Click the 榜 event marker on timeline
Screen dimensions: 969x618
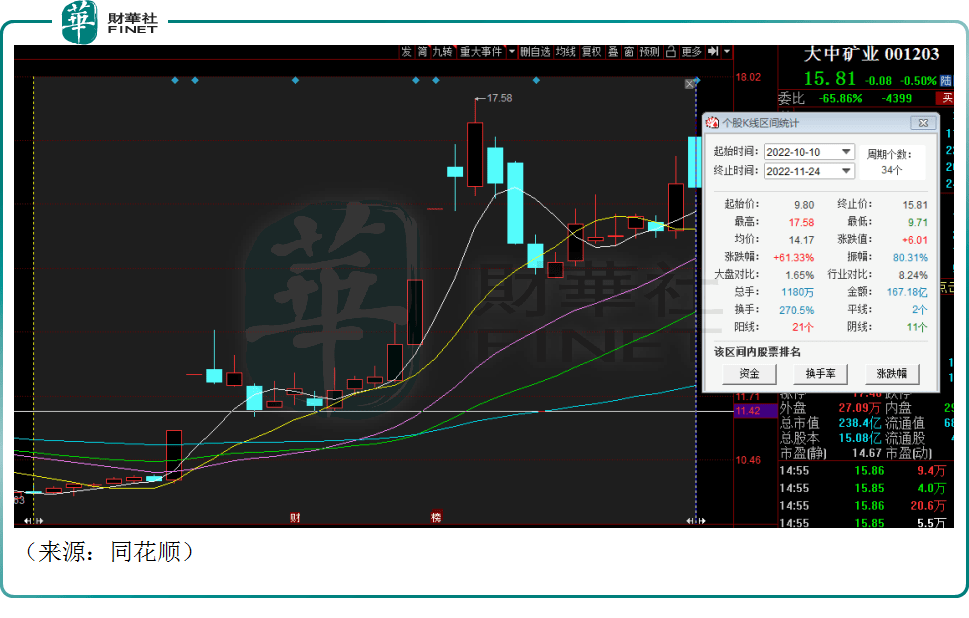[435, 517]
